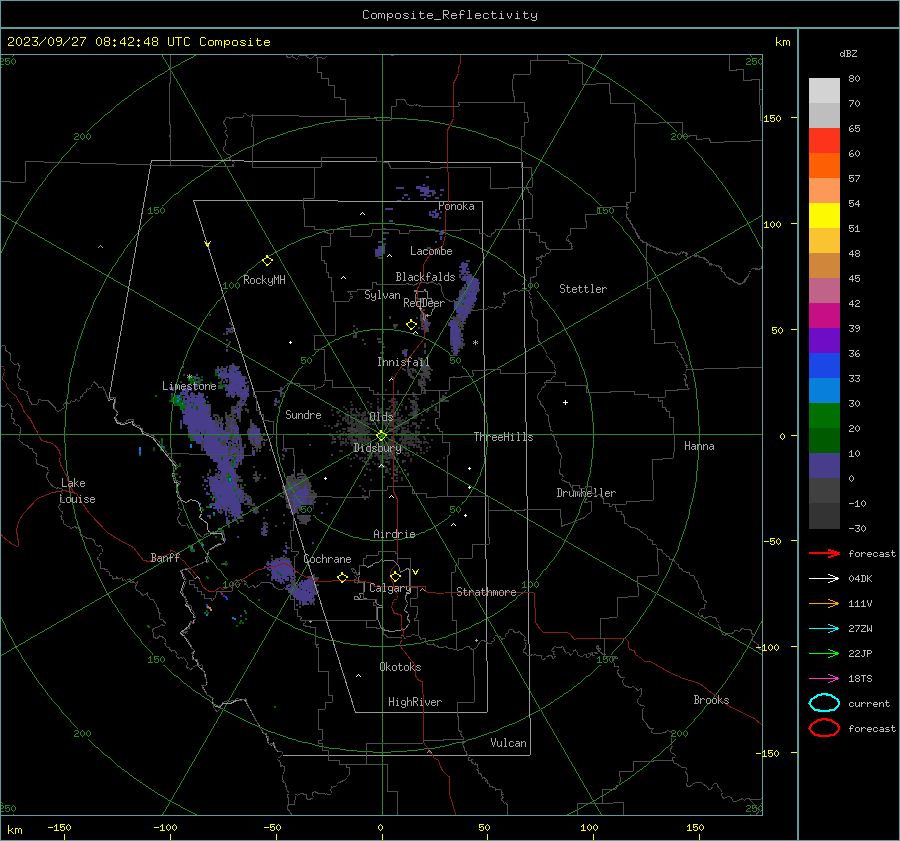Click the Drumheller city label
900x841 pixels.
(x=586, y=493)
